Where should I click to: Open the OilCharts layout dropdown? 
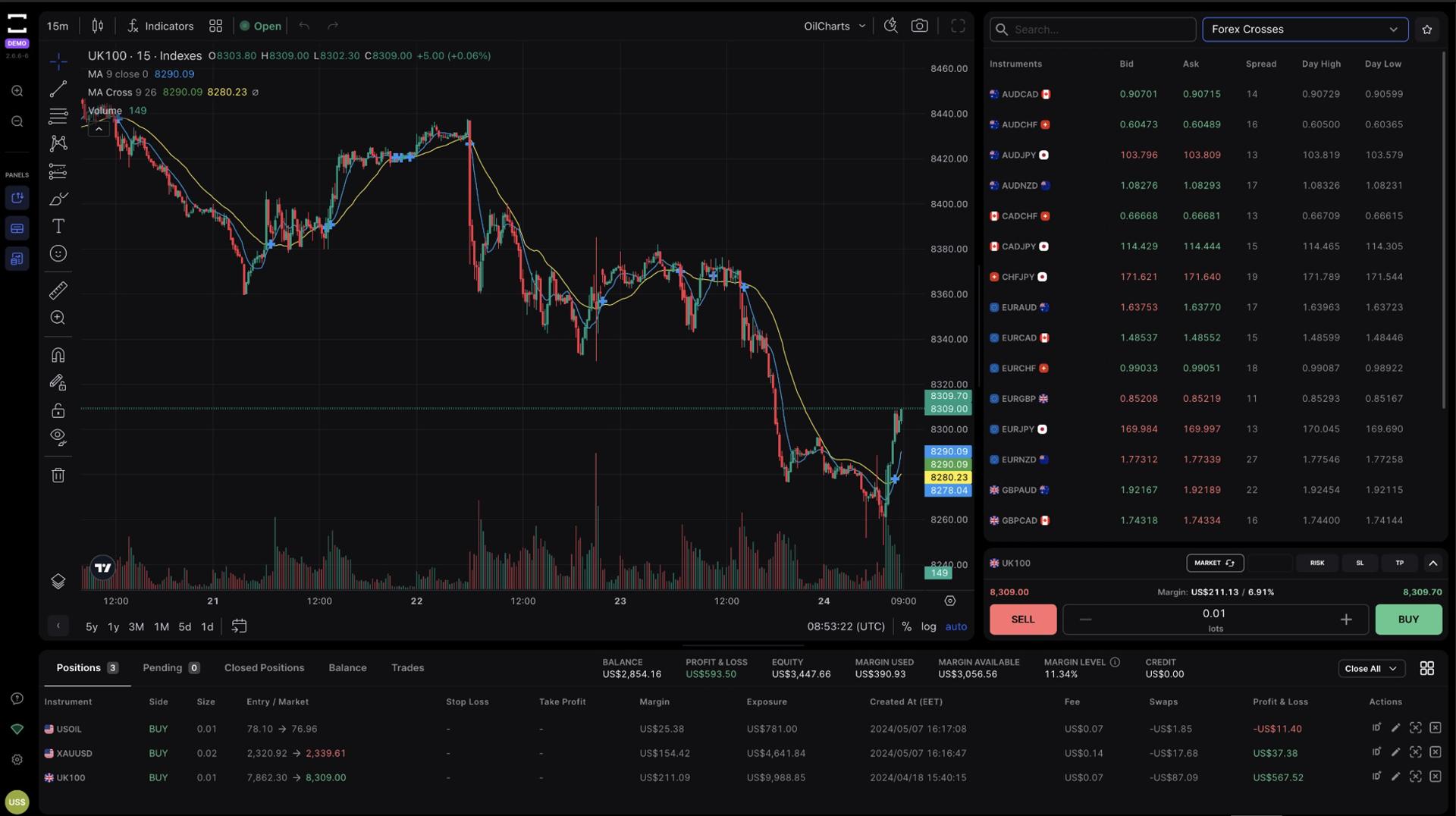point(834,26)
